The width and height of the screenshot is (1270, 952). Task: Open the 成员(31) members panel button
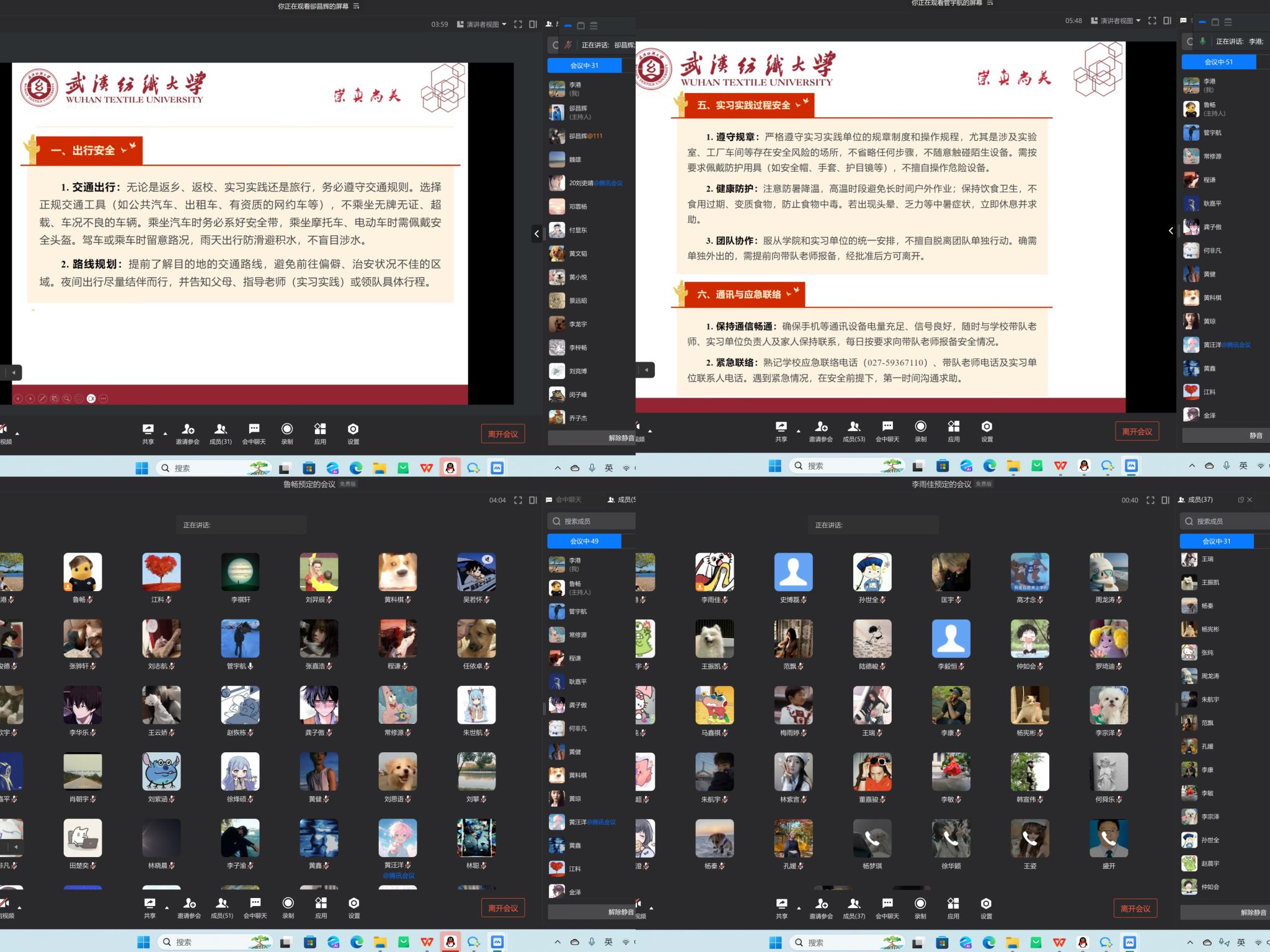(x=220, y=433)
